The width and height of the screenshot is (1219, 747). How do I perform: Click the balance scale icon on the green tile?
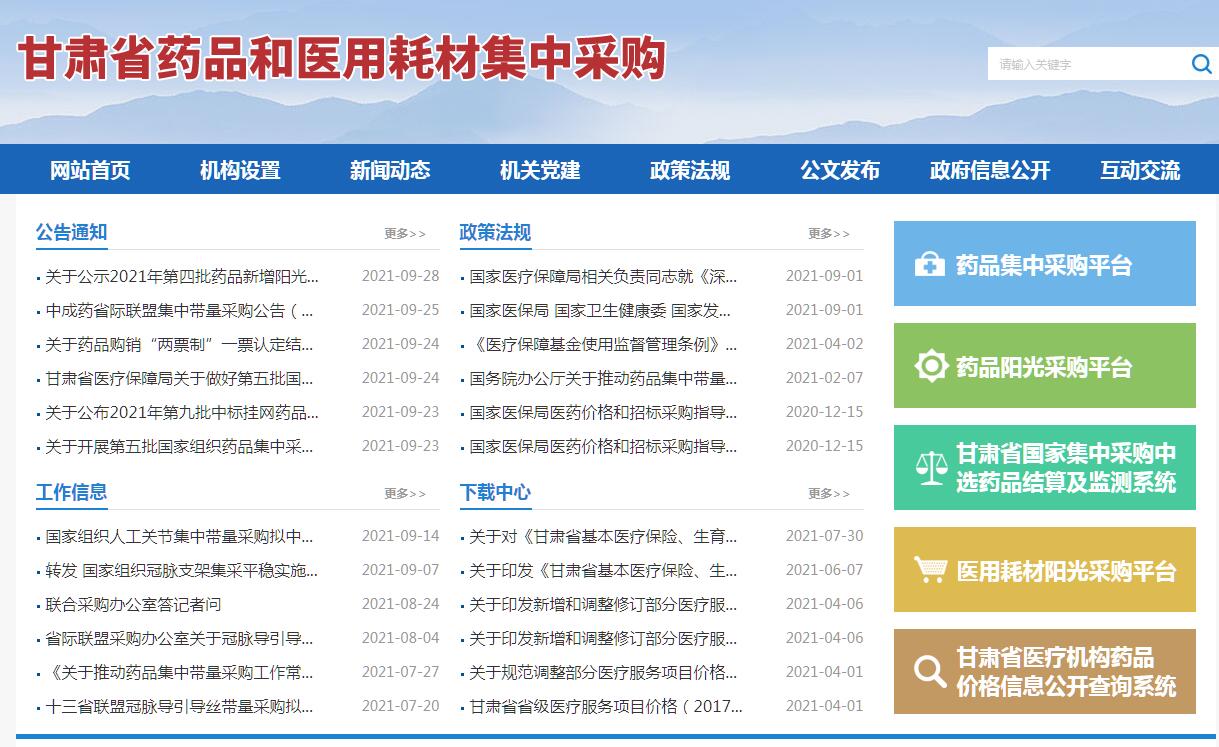click(x=930, y=468)
